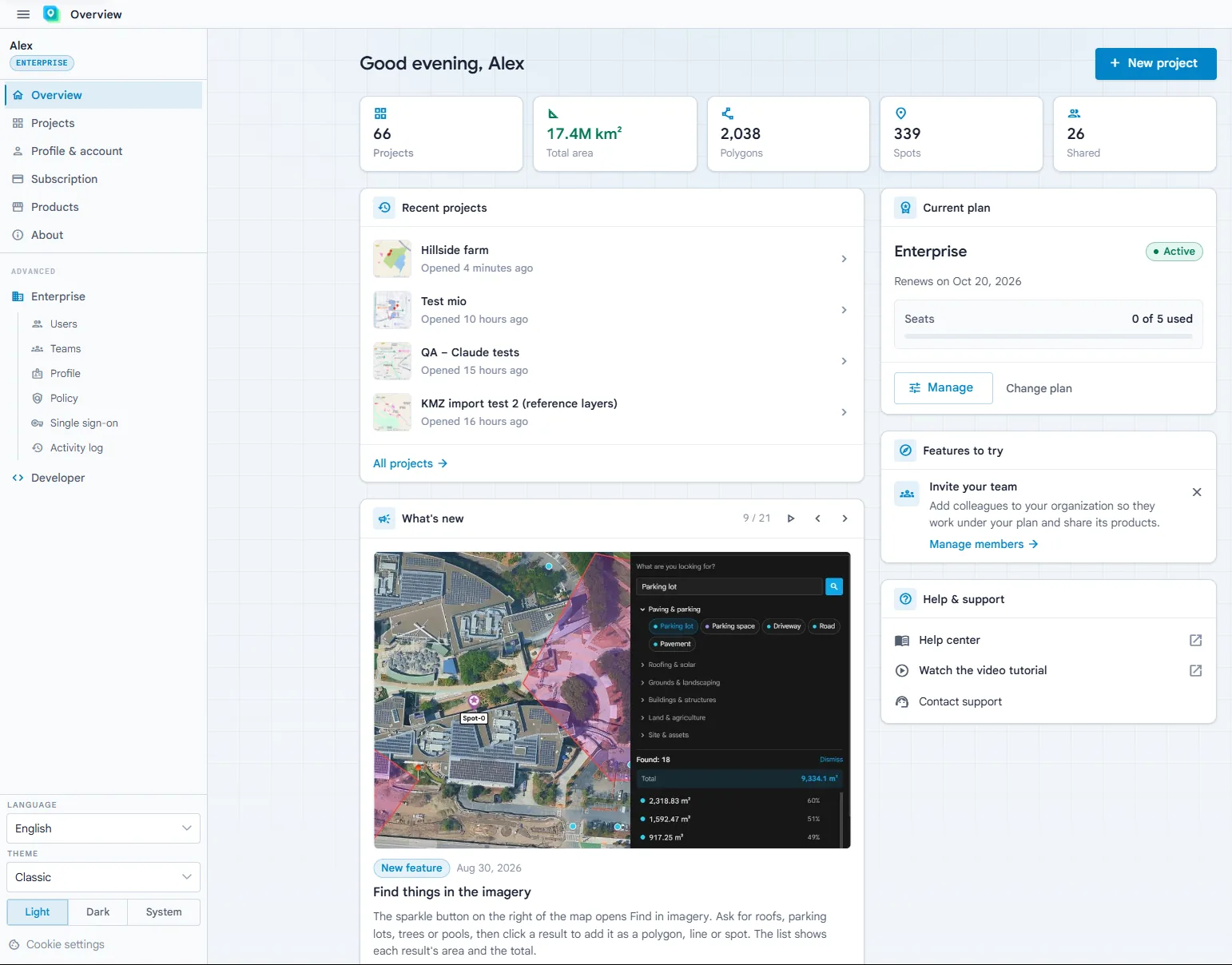This screenshot has height=965, width=1232.
Task: Switch to Light theme mode
Action: click(38, 912)
